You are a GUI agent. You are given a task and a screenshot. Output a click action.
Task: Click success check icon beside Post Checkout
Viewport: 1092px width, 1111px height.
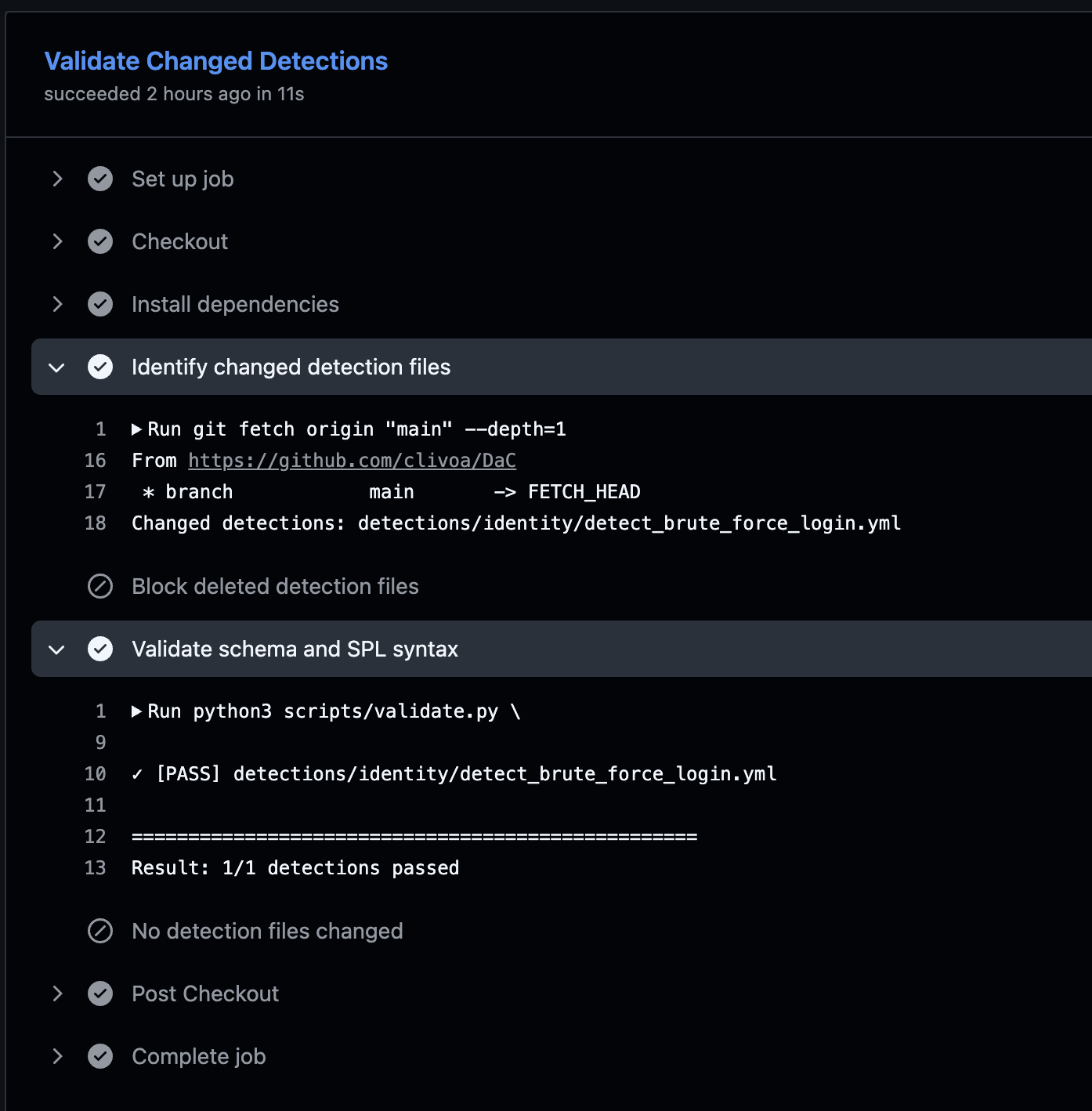[100, 993]
